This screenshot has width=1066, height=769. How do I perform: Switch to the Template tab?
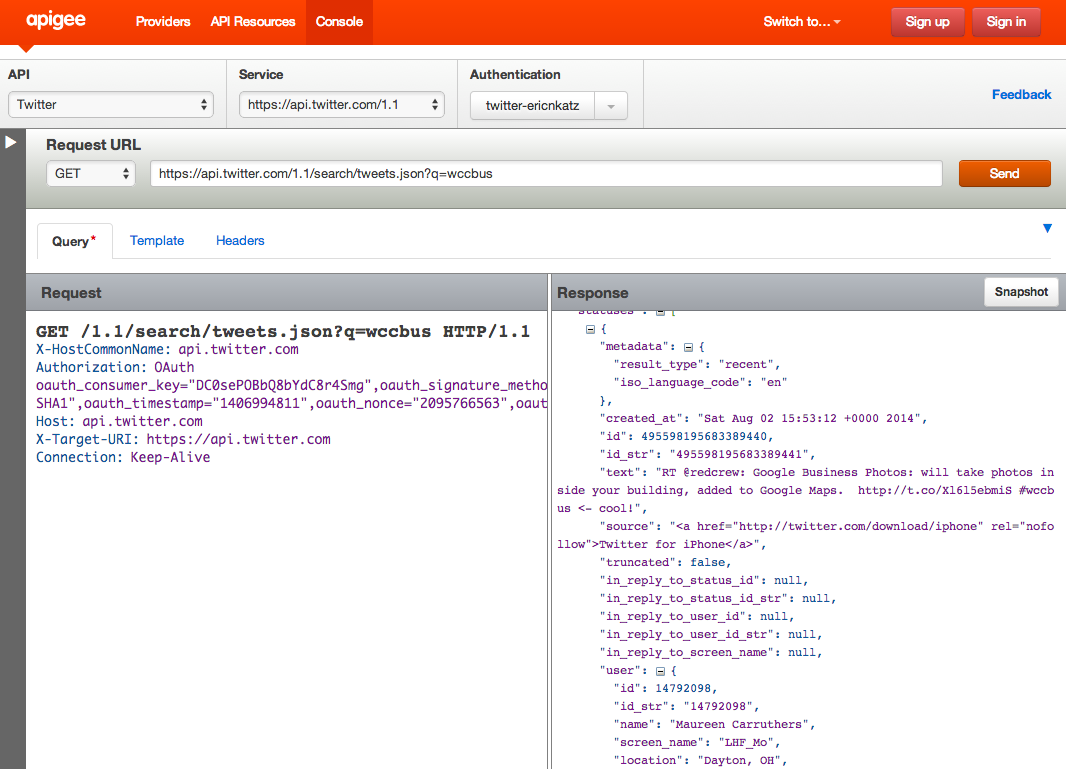157,241
